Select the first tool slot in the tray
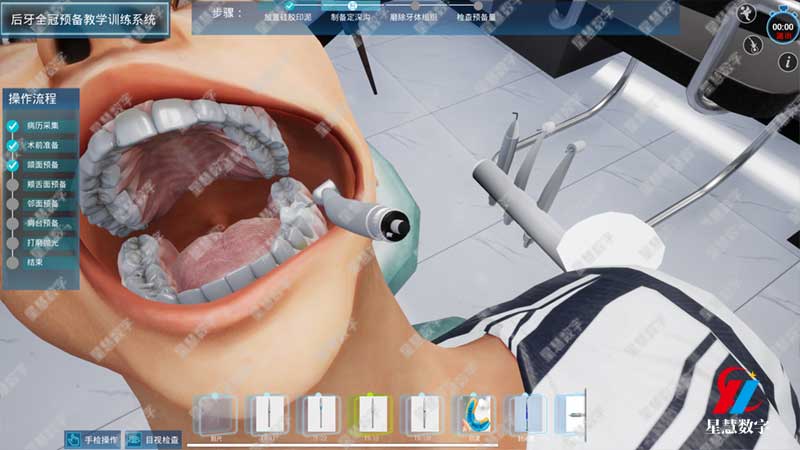The width and height of the screenshot is (800, 450). [216, 415]
